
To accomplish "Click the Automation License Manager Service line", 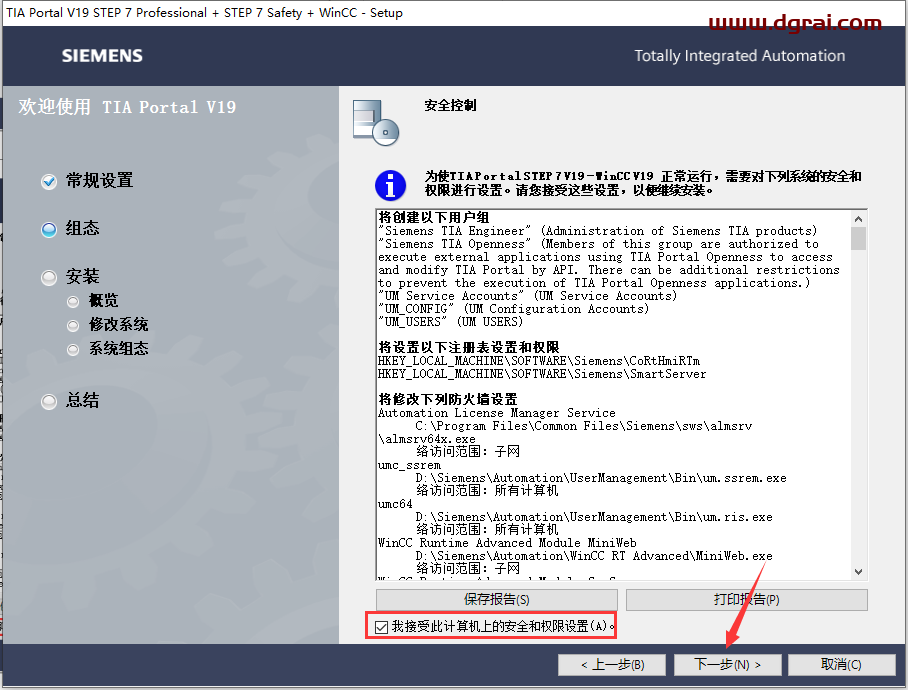I will pos(497,413).
